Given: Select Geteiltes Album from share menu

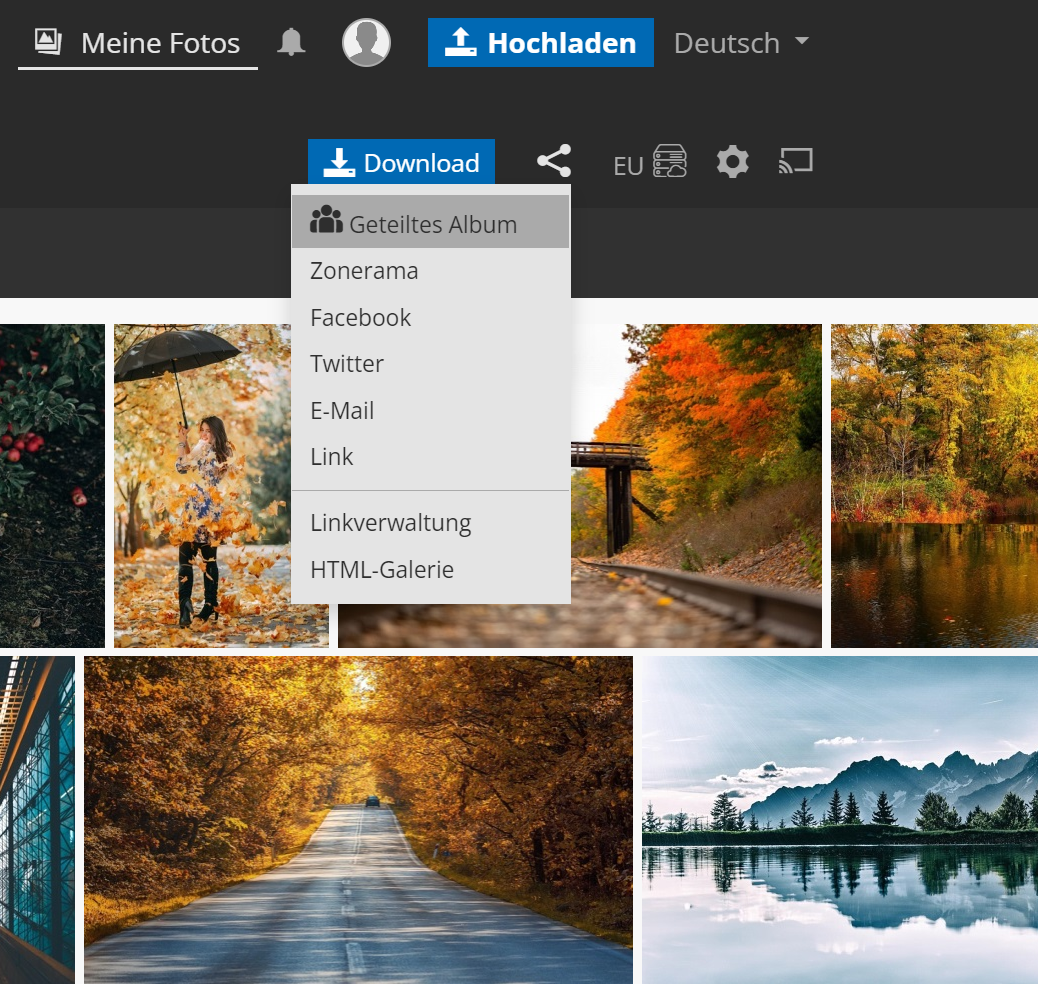Looking at the screenshot, I should pos(430,223).
